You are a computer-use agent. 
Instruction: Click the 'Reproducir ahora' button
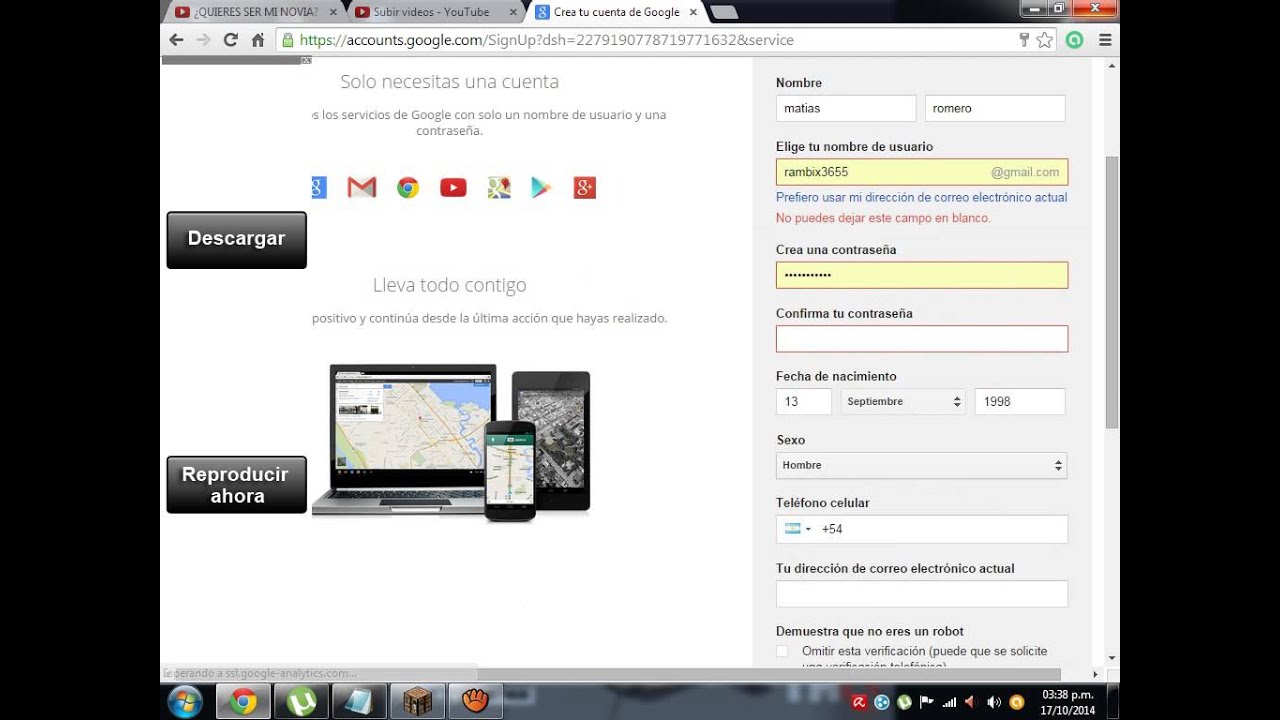point(236,485)
